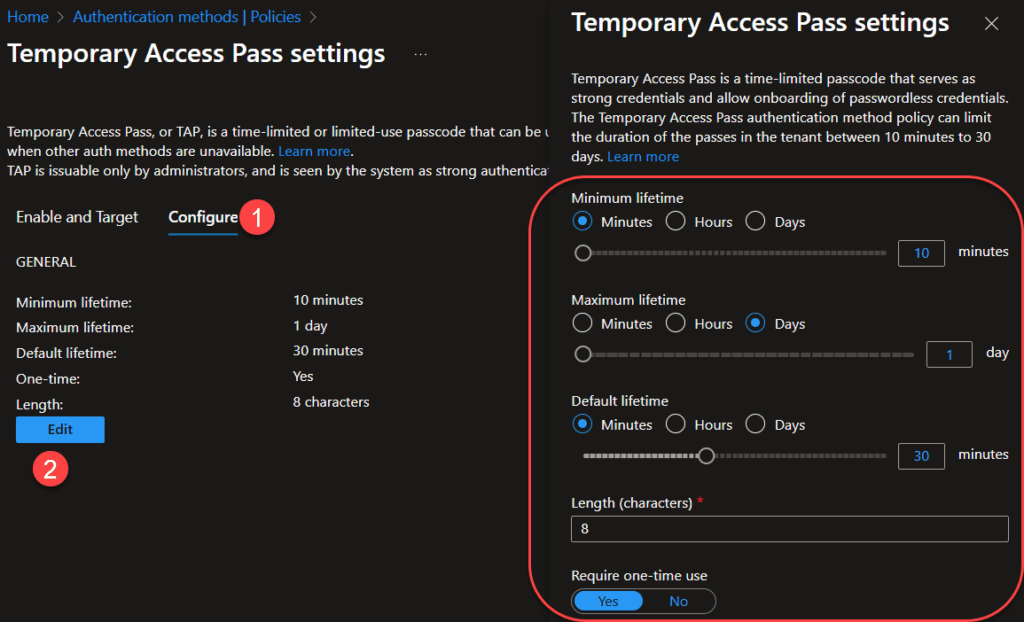This screenshot has width=1024, height=622.
Task: Click the blue Edit button
Action: [x=60, y=429]
